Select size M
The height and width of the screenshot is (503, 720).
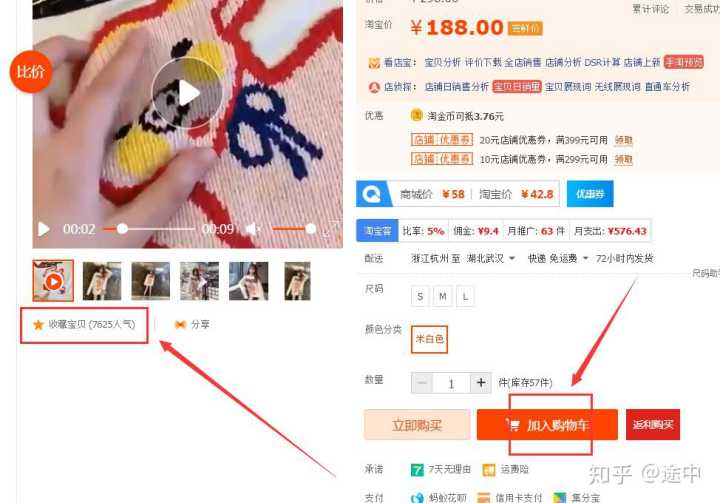[x=443, y=297]
